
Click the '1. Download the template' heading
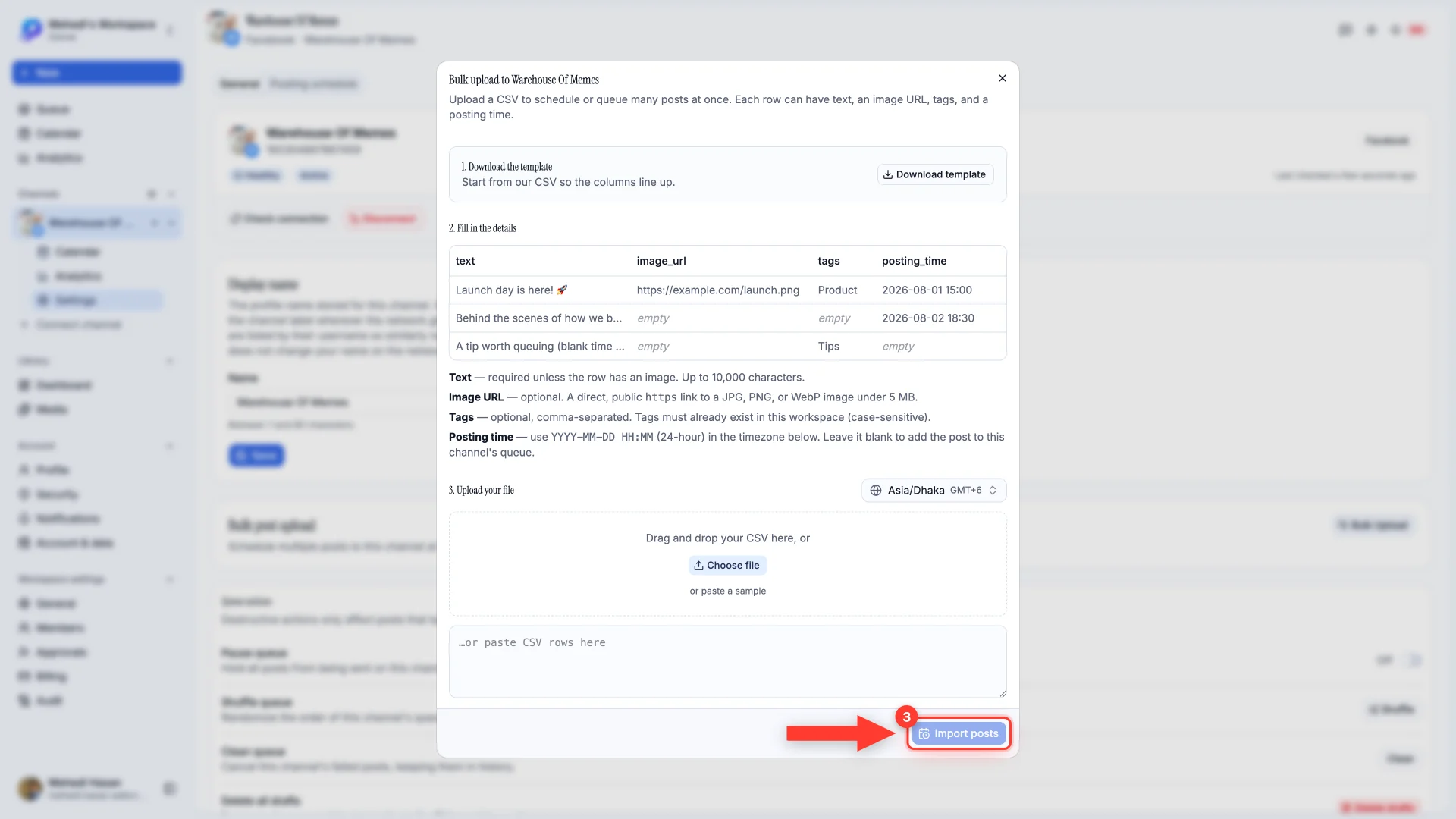coord(507,167)
